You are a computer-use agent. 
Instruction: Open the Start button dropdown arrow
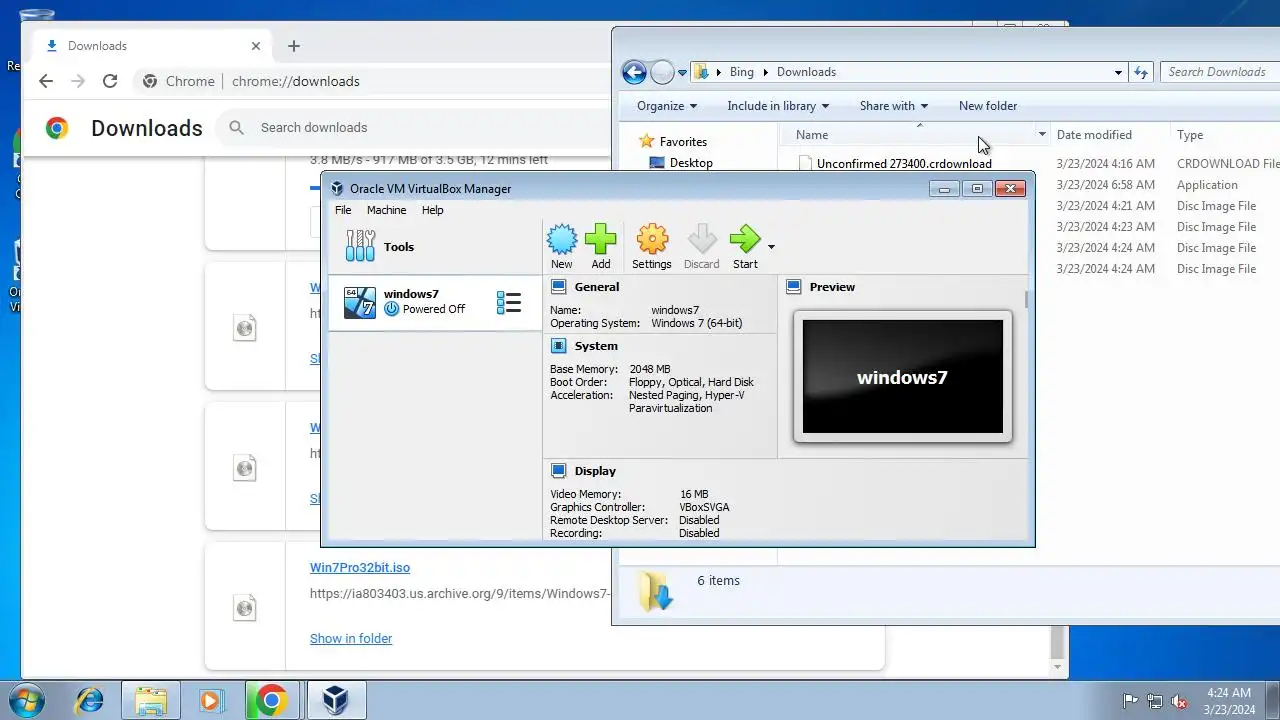[771, 246]
